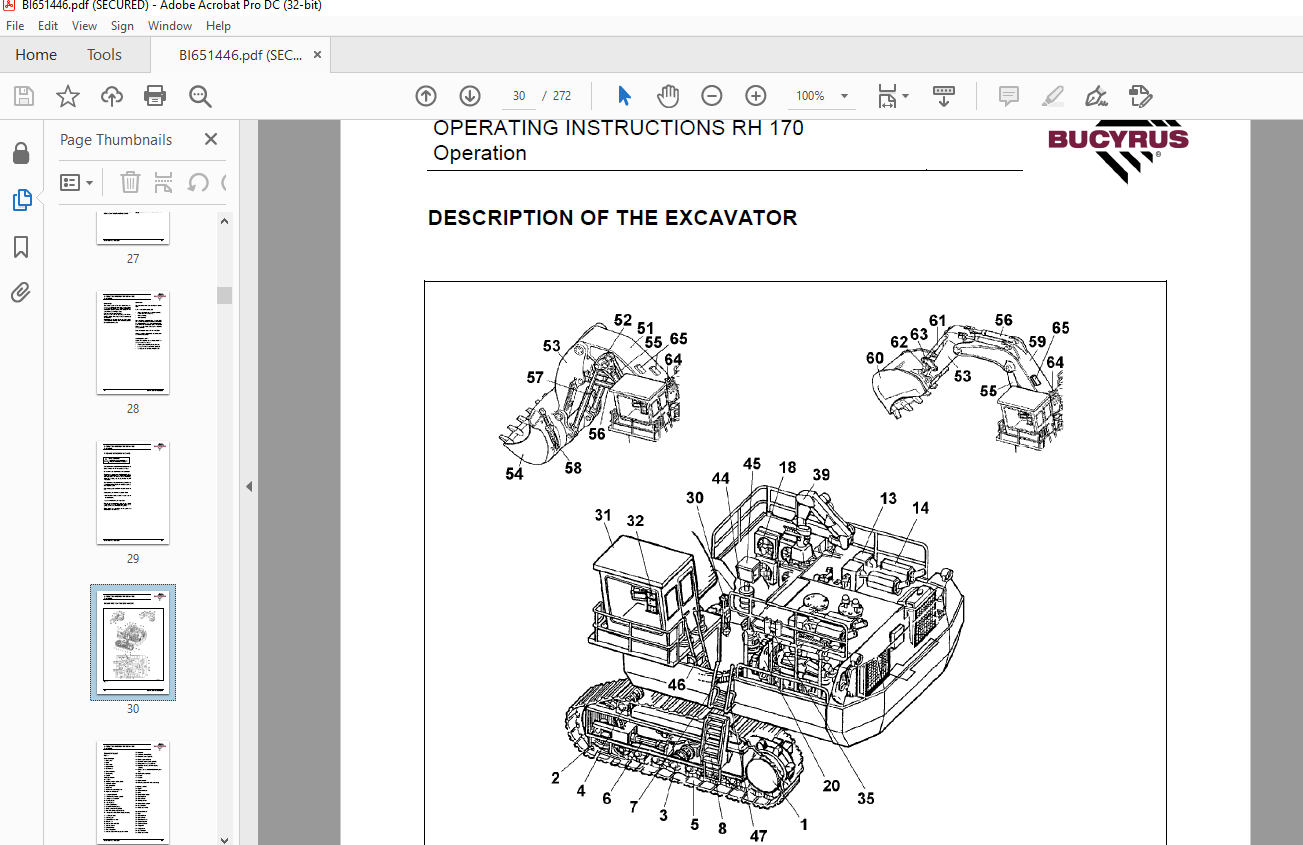1303x845 pixels.
Task: Click the DESCRIPTION OF THE EXCAVATOR heading
Action: click(612, 218)
